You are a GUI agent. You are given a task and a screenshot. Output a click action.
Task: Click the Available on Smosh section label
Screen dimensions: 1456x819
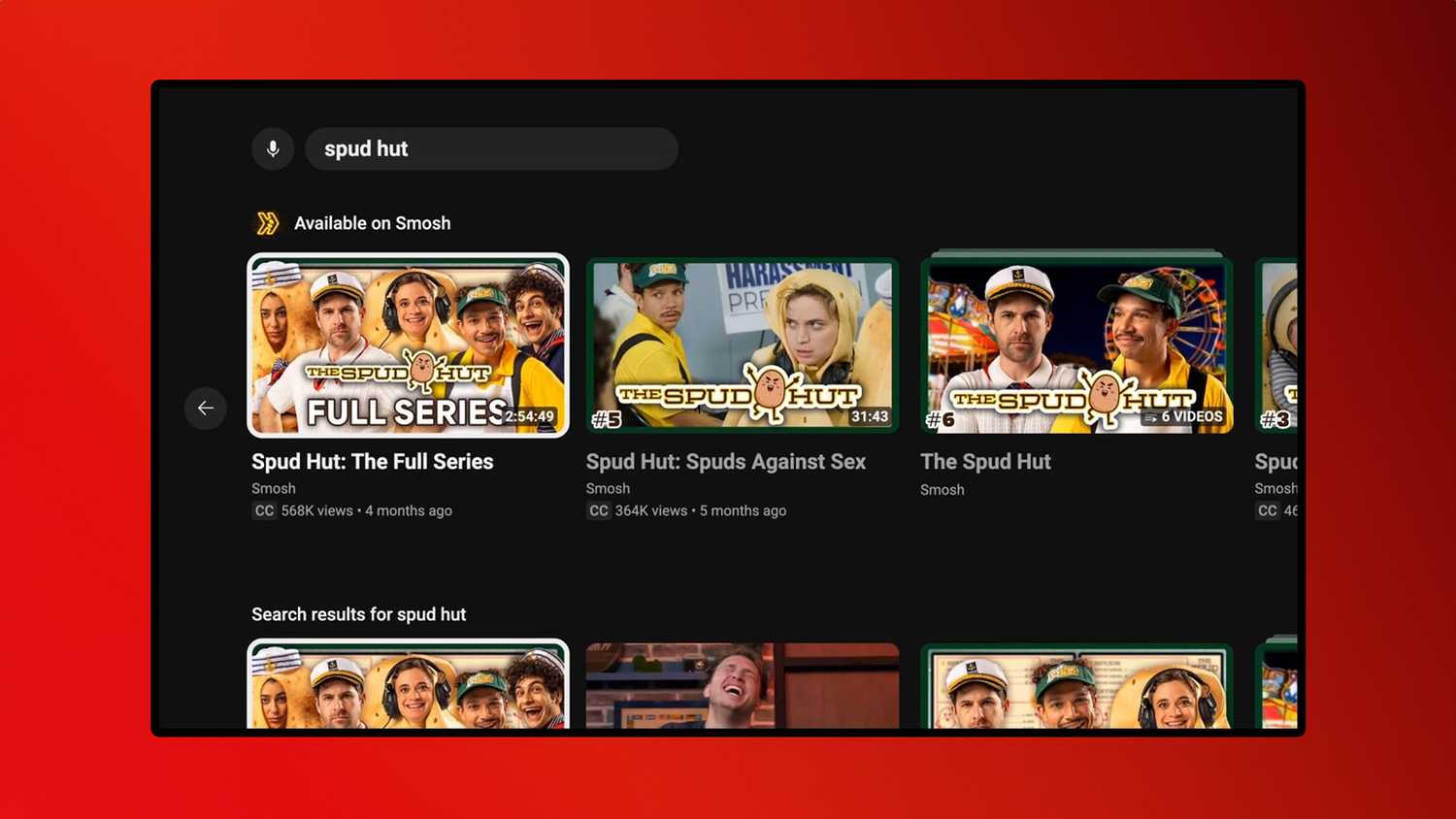373,222
